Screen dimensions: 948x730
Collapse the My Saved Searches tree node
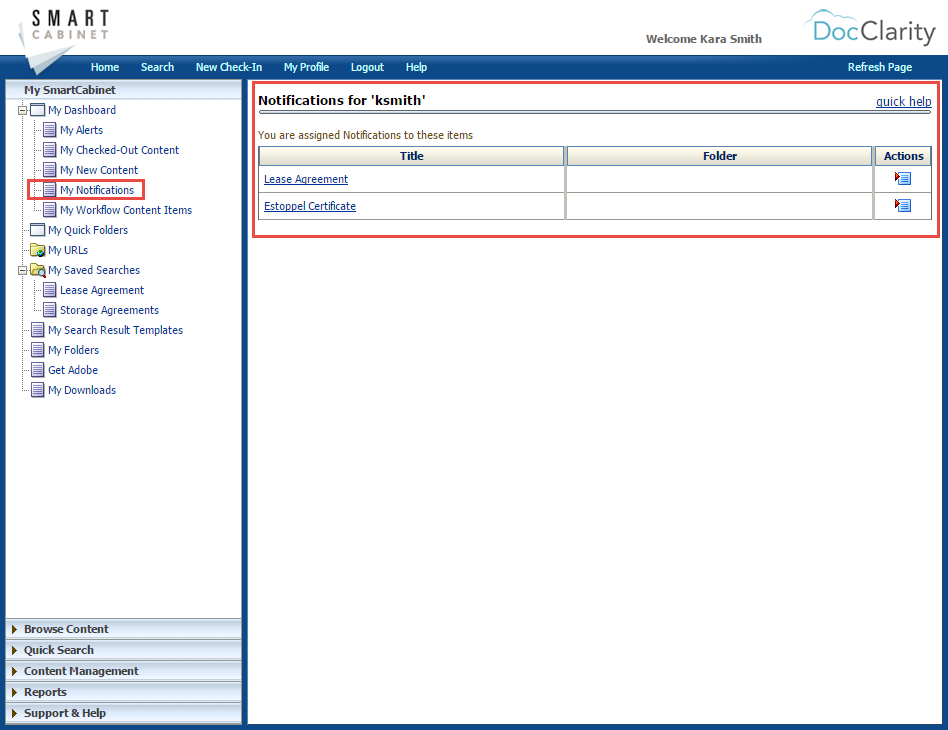[22, 270]
